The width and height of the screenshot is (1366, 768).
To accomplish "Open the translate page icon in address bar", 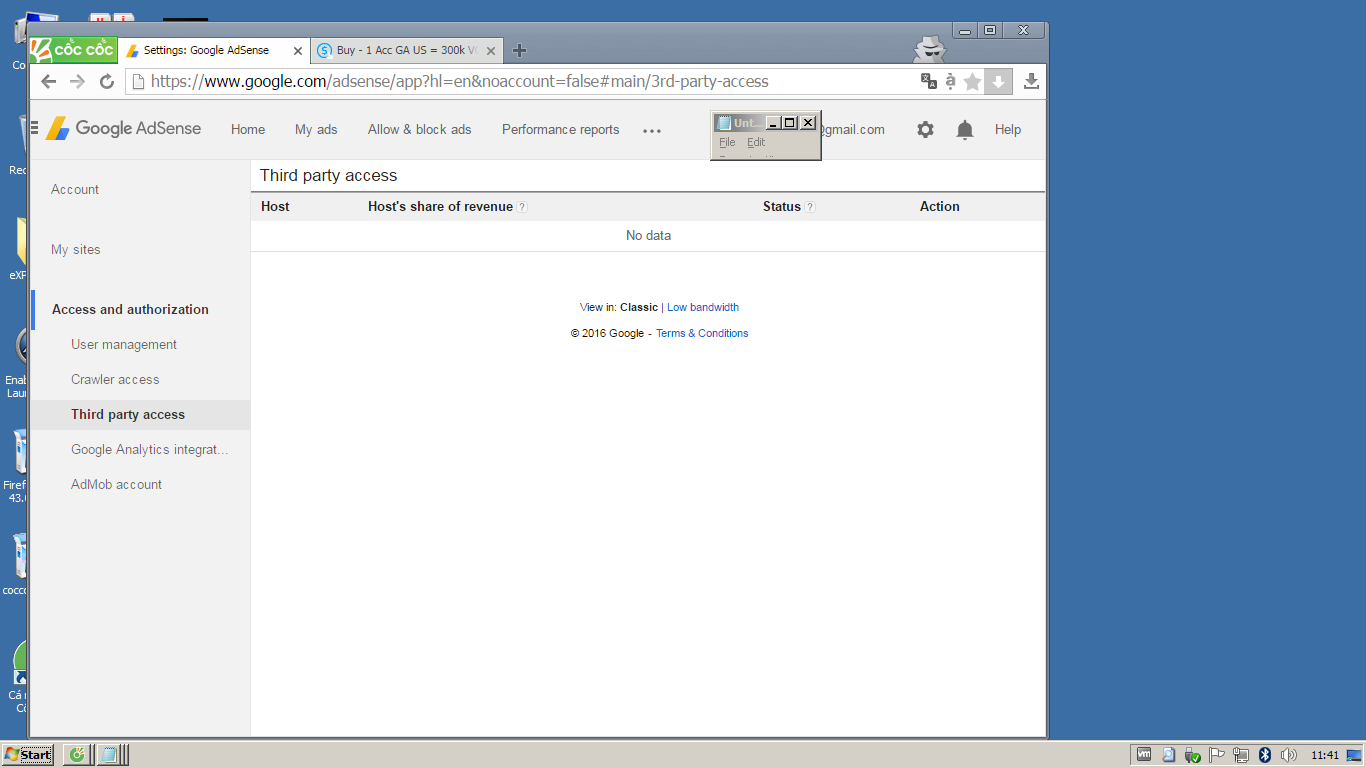I will [929, 81].
